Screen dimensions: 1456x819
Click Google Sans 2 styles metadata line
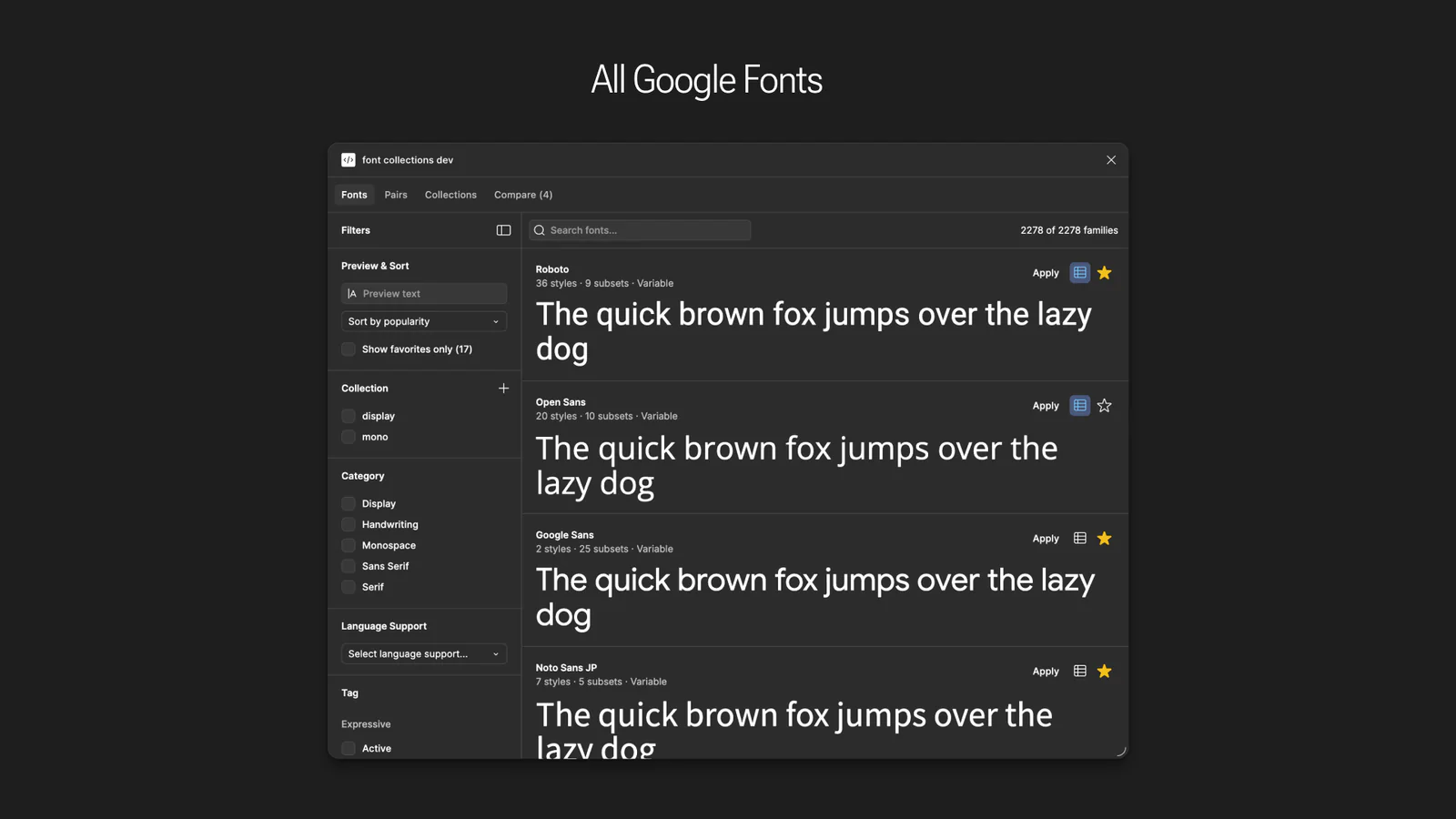(x=604, y=550)
